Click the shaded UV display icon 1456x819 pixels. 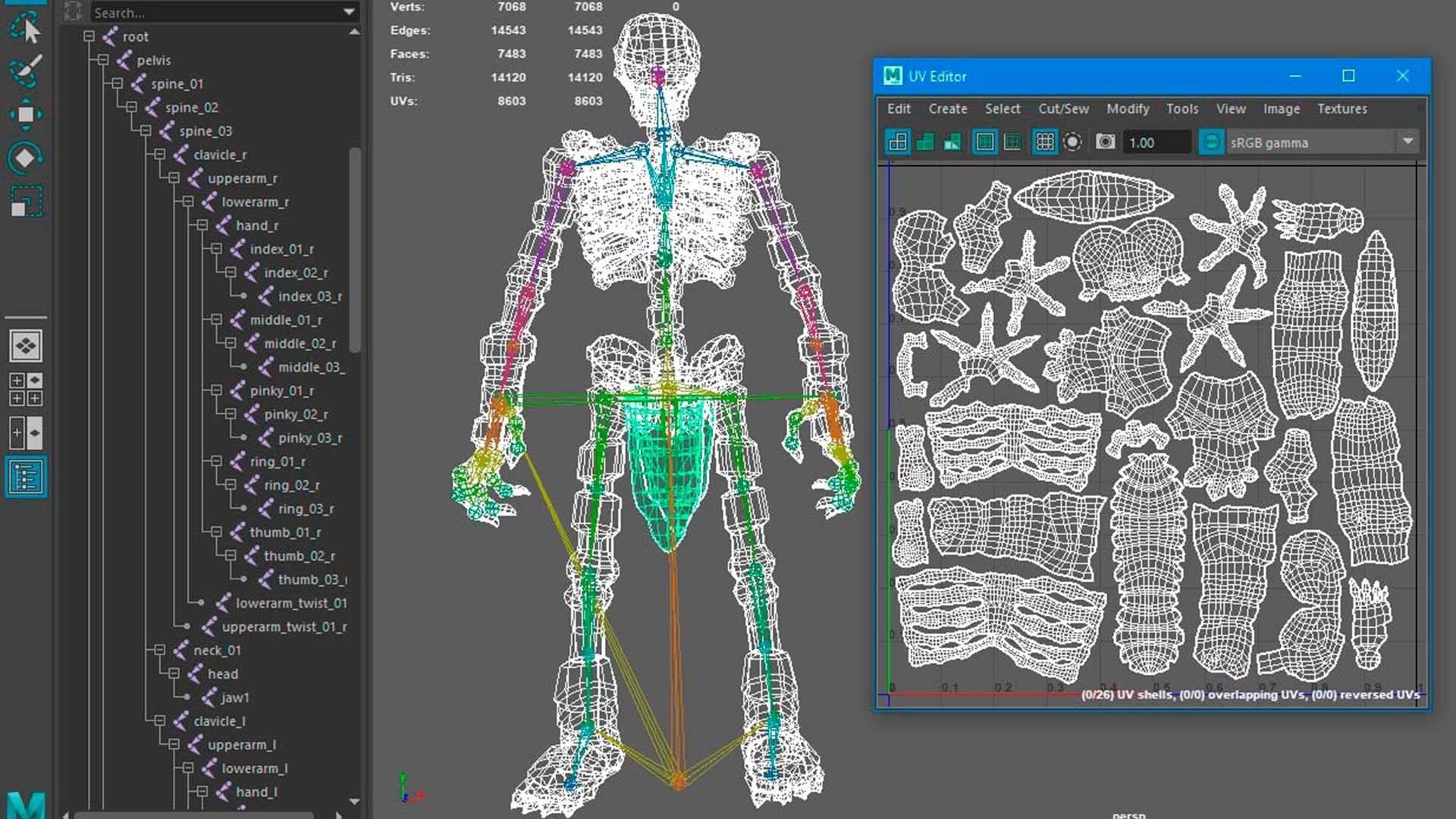coord(924,142)
